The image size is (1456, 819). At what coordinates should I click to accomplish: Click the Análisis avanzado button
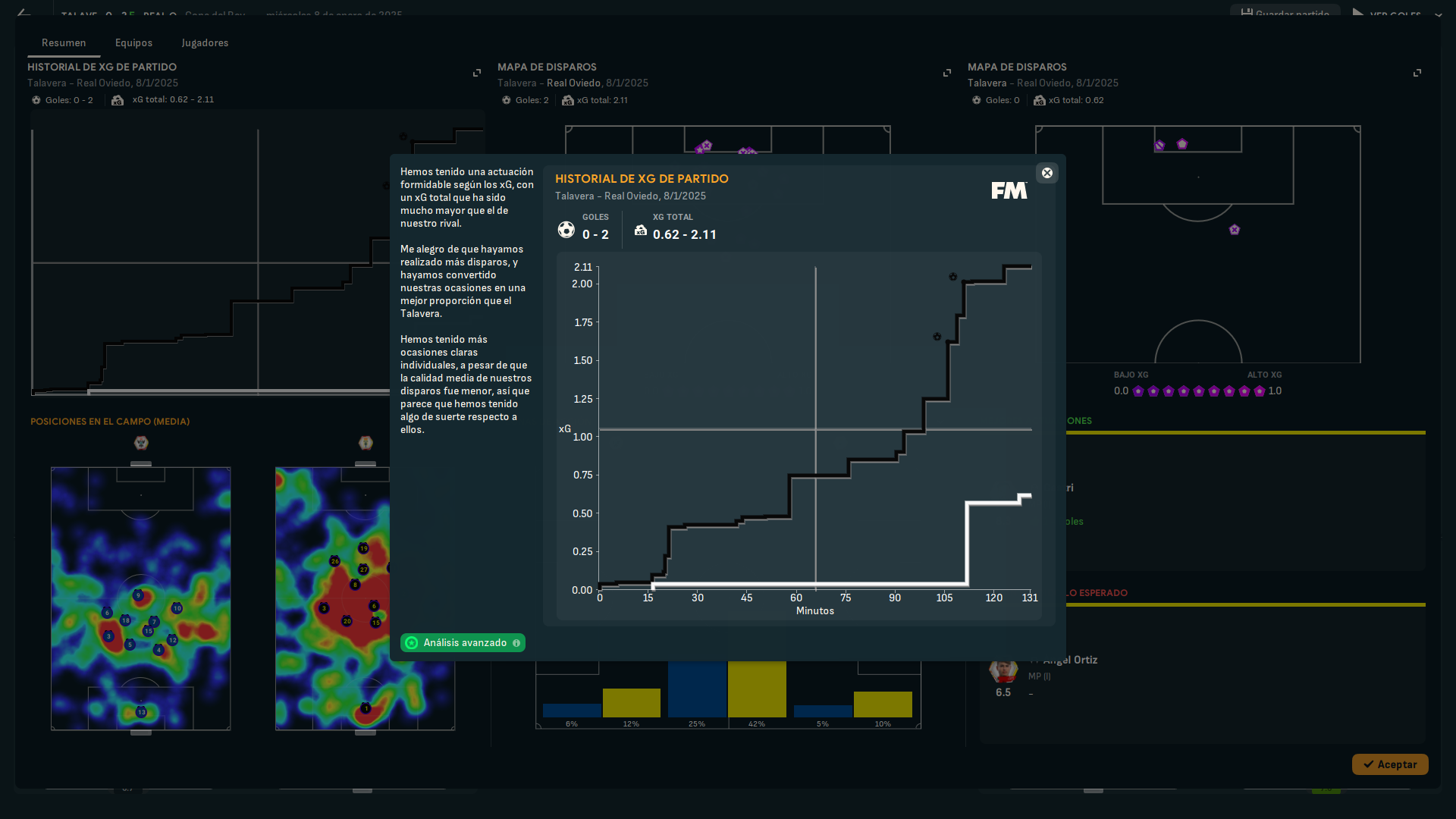click(x=463, y=643)
